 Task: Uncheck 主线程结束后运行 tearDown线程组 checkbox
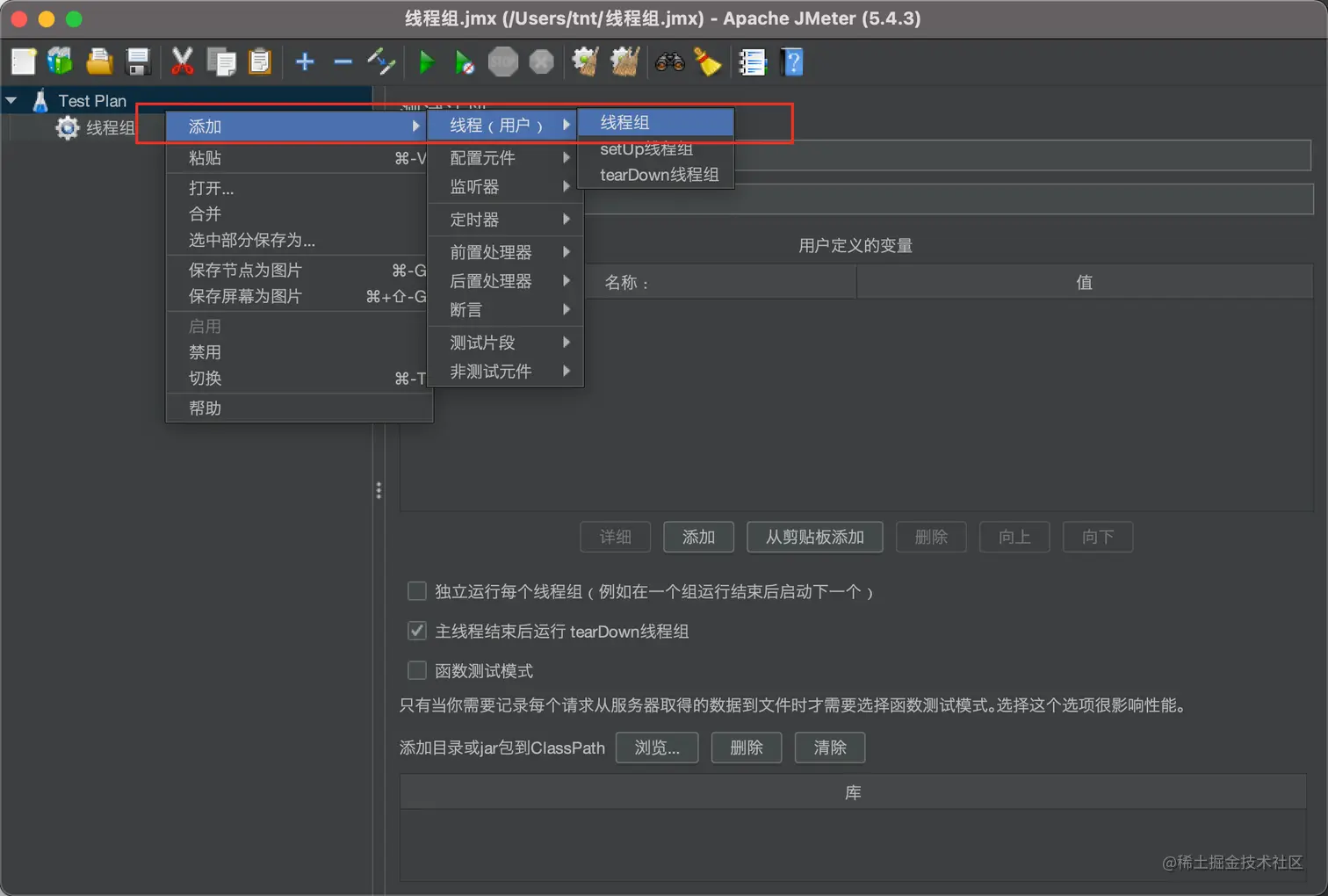[x=417, y=631]
